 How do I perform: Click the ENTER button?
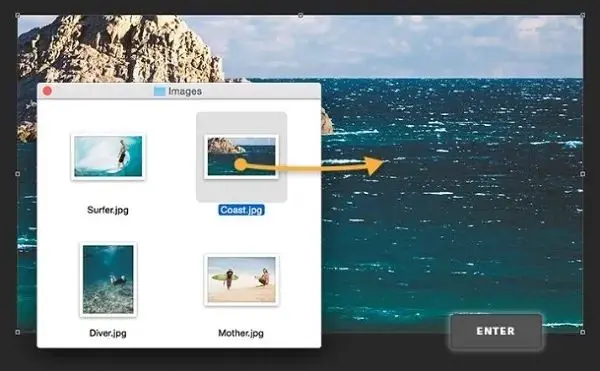[x=496, y=331]
